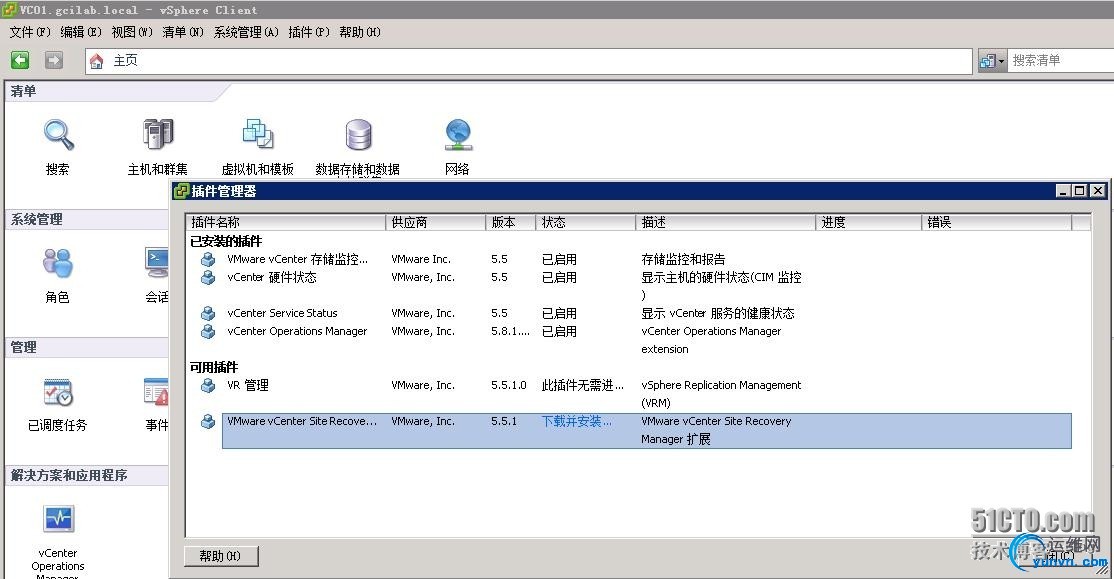Click plug-in icon beside vCenter Service Status
This screenshot has height=579, width=1114.
tap(208, 313)
